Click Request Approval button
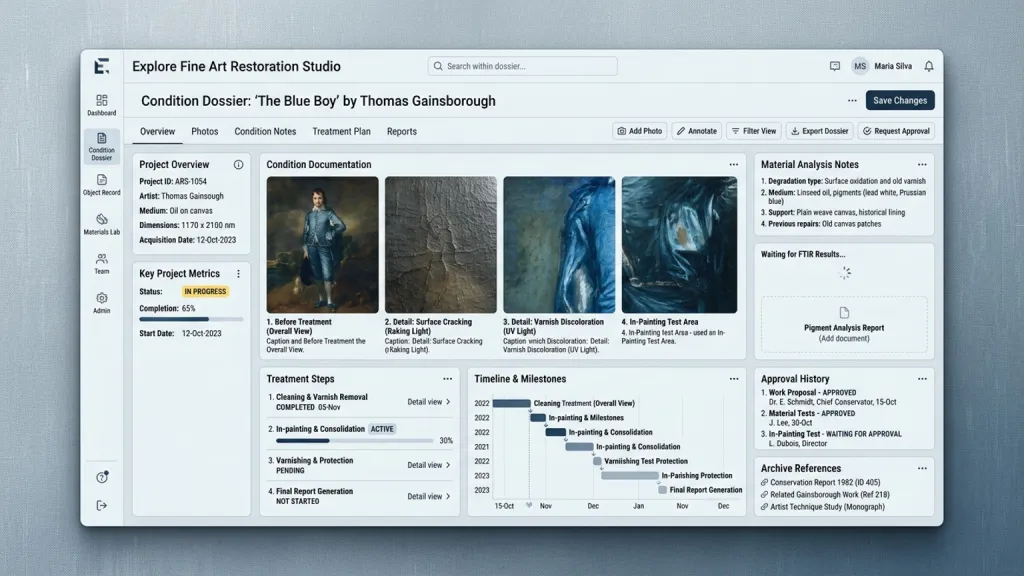Viewport: 1024px width, 576px height. pyautogui.click(x=896, y=131)
